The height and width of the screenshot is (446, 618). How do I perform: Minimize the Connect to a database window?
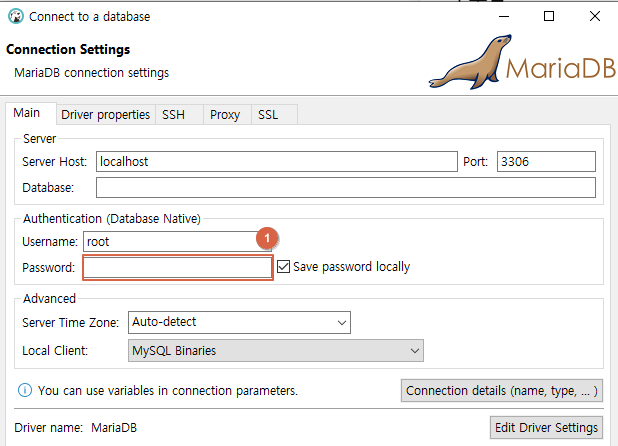(x=504, y=17)
